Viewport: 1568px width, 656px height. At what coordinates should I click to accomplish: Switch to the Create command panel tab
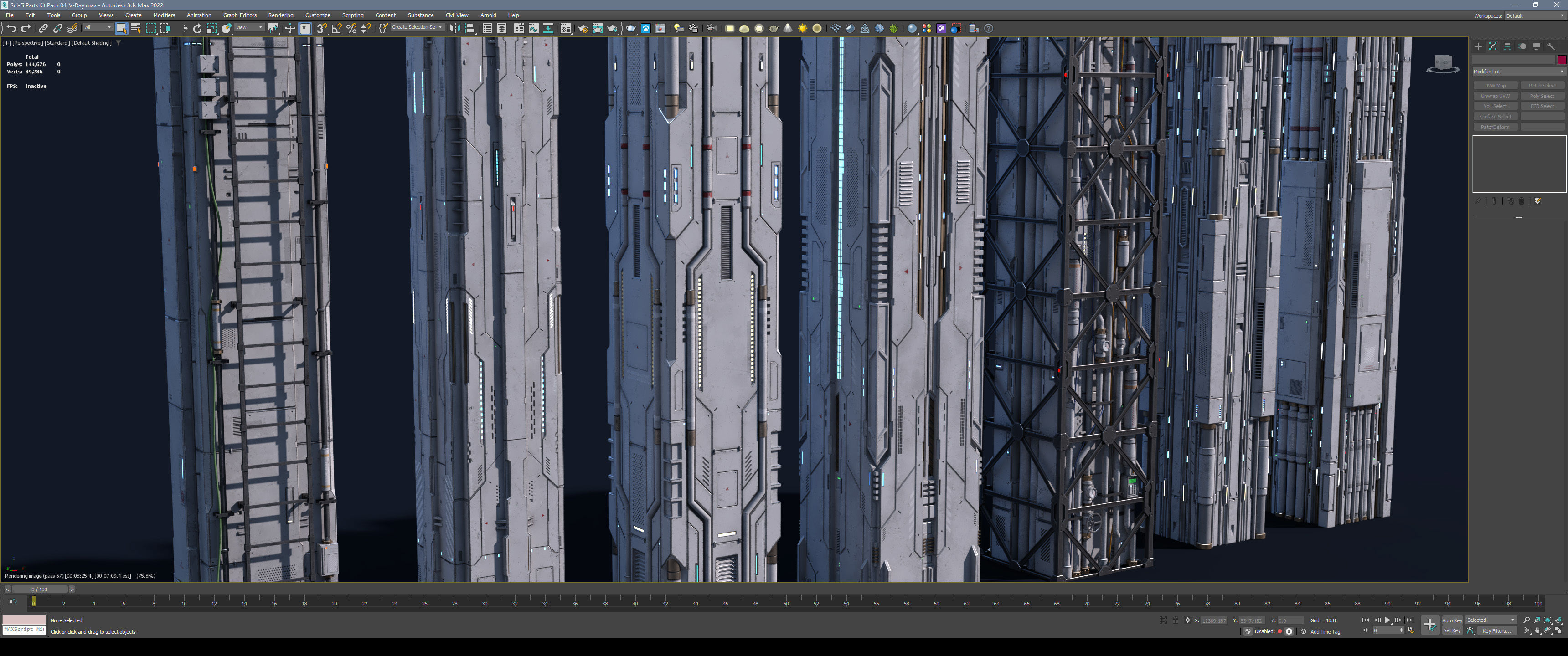1478,46
